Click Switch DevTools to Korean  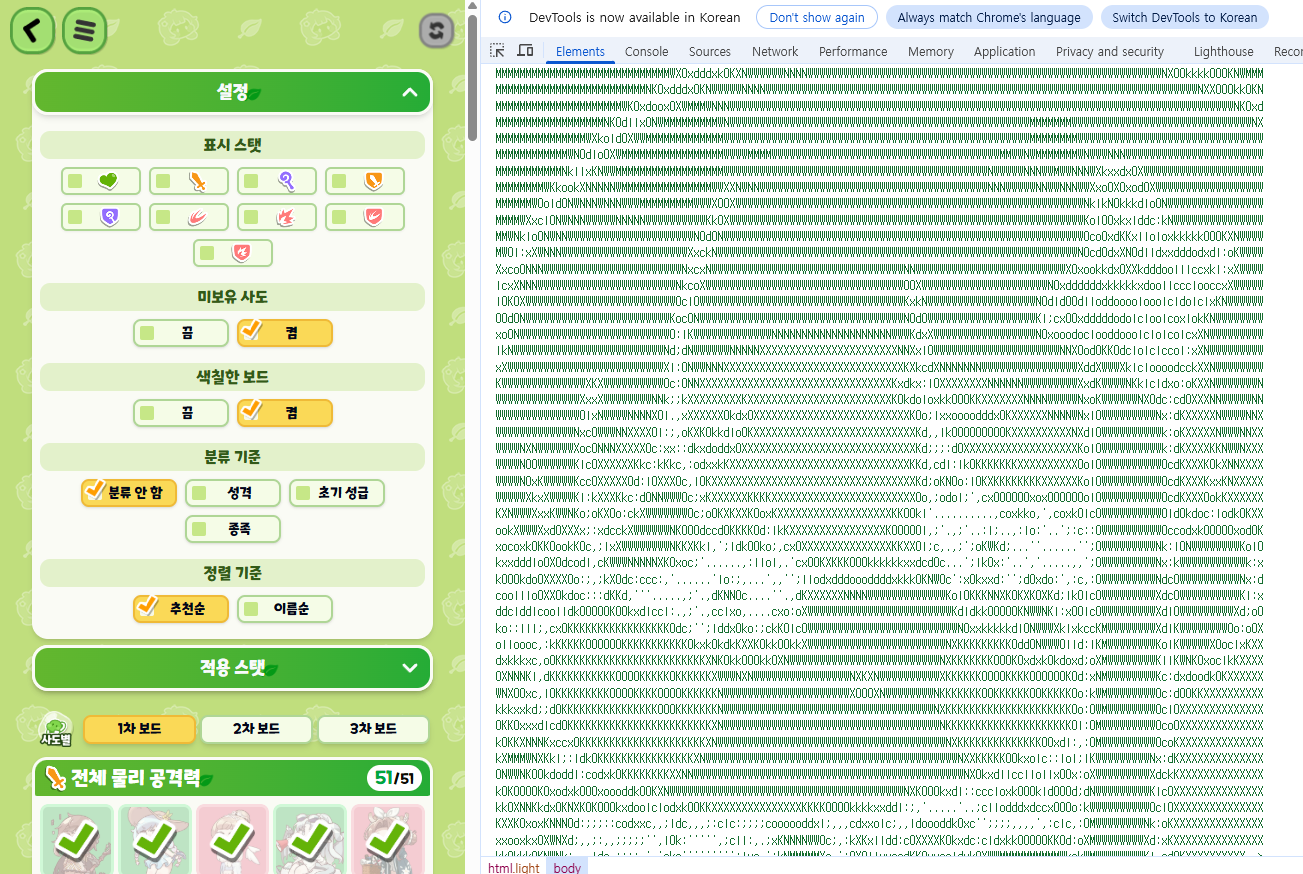pos(1184,17)
